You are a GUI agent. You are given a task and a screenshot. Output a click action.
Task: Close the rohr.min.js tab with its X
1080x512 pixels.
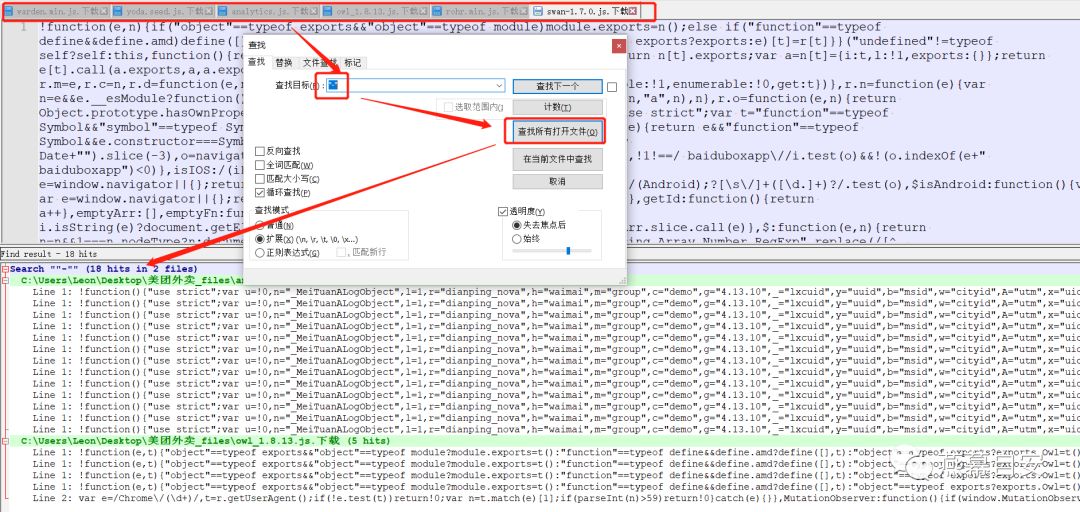click(x=524, y=11)
